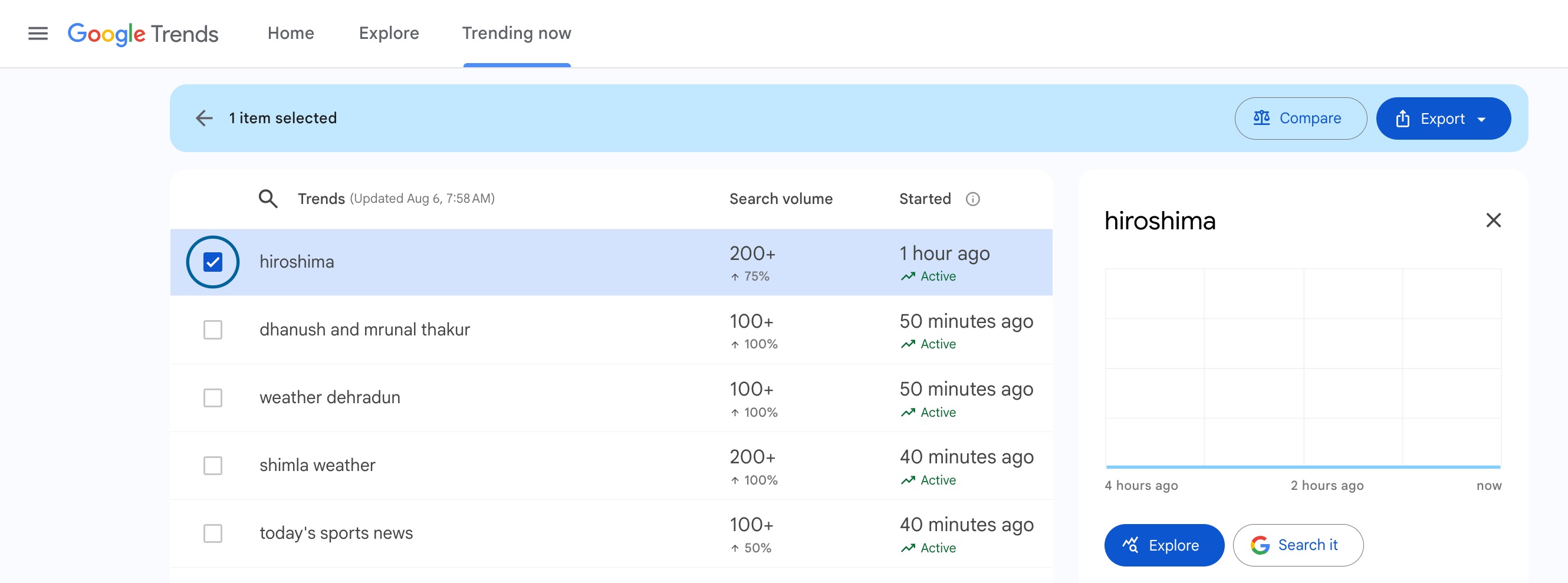Switch to the Explore tab
Image resolution: width=1568 pixels, height=583 pixels.
click(389, 34)
